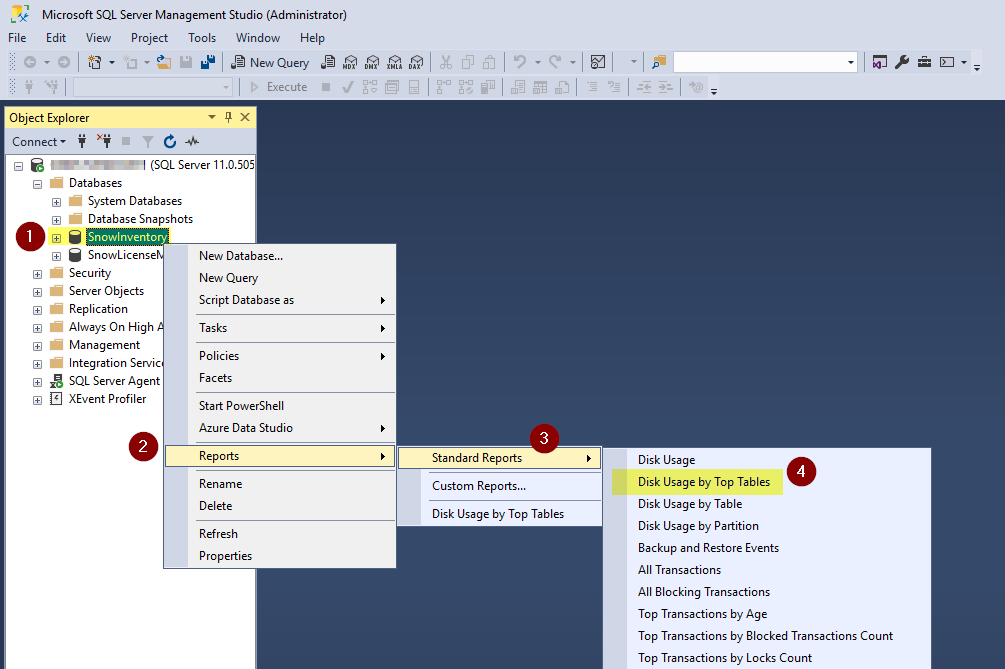Open the Reports submenu
Screen dimensions: 1005x669
tap(280, 456)
